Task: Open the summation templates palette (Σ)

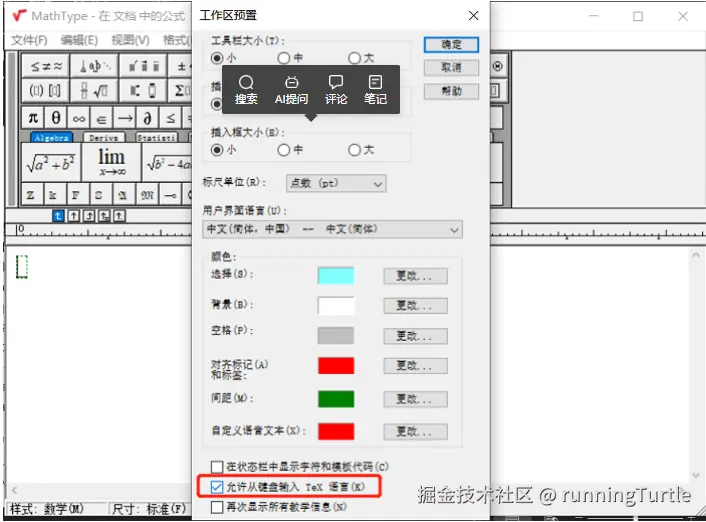Action: pyautogui.click(x=181, y=91)
